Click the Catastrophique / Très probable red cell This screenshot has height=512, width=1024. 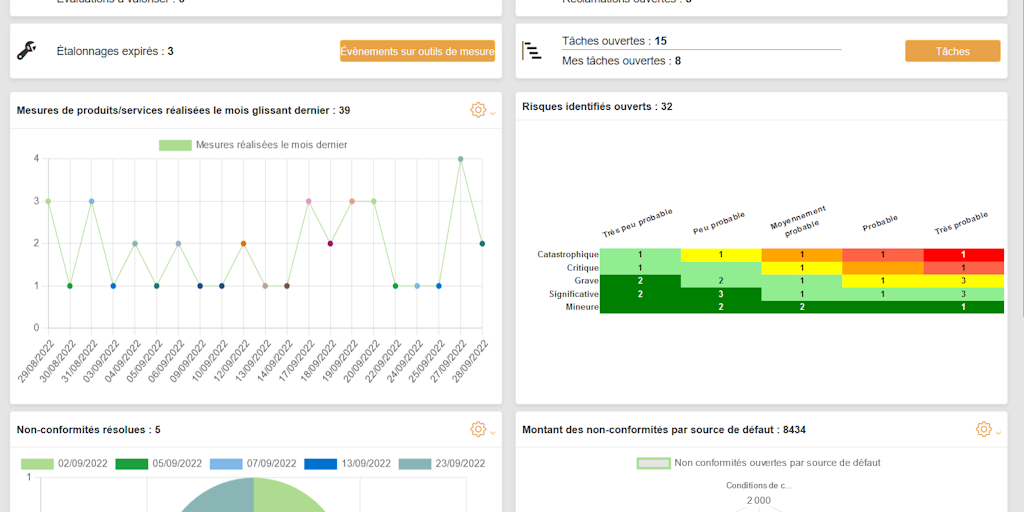(x=963, y=255)
